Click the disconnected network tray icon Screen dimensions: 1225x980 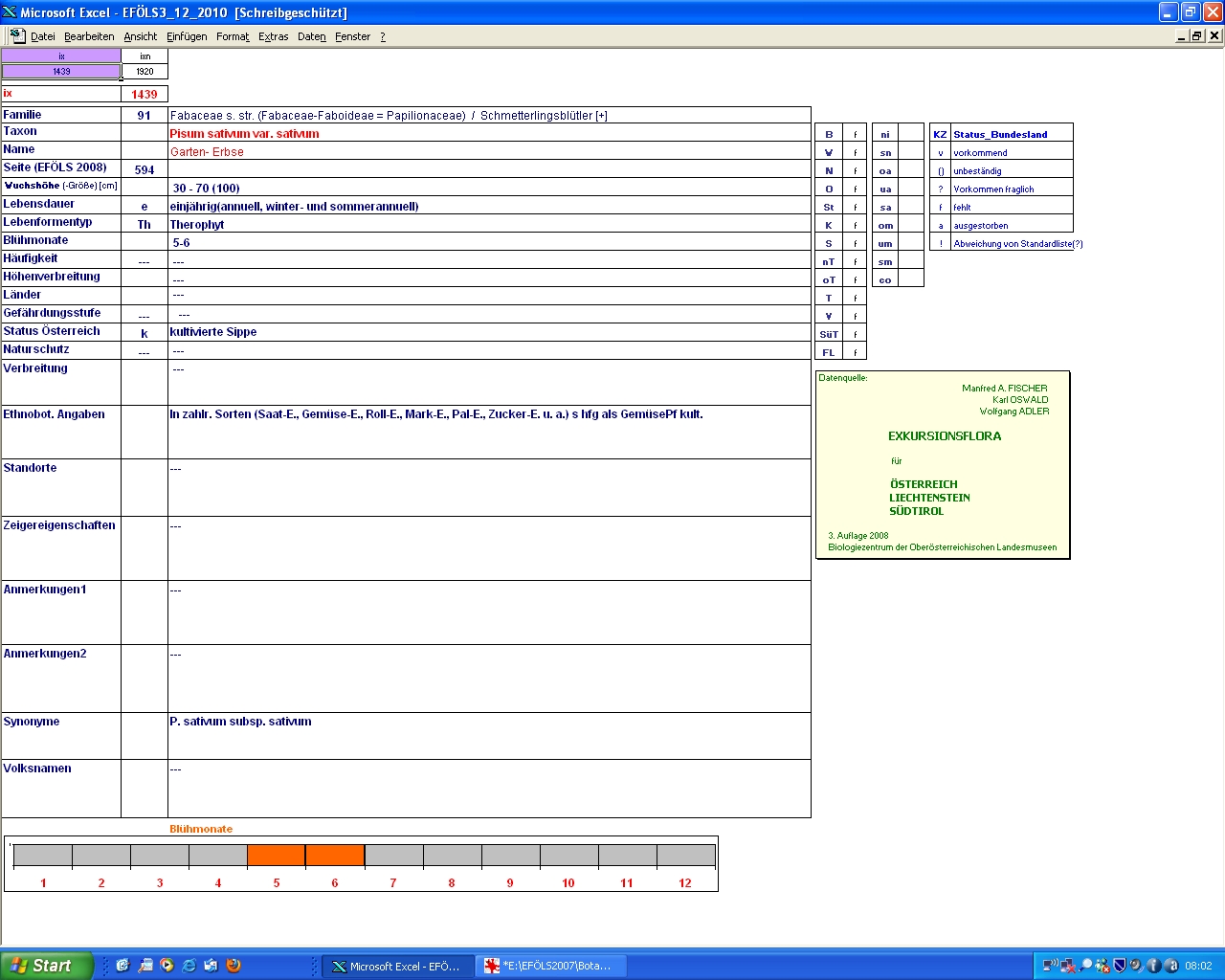[x=1067, y=966]
